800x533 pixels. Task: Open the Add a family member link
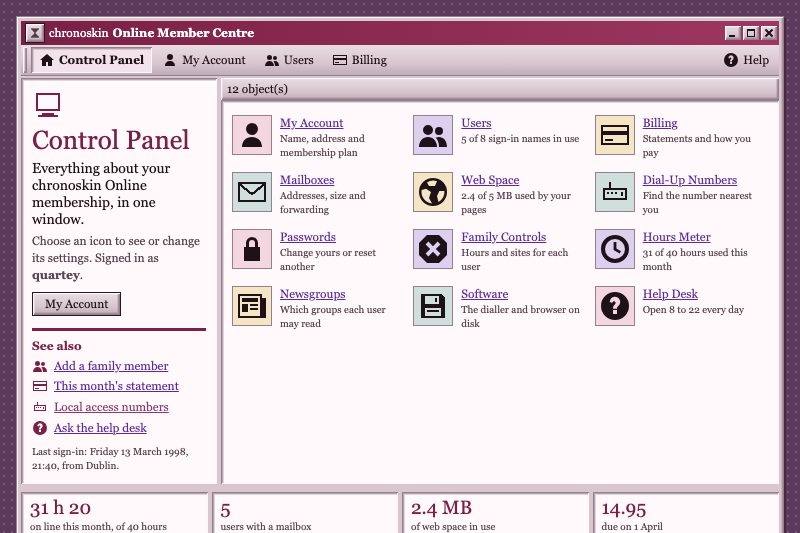(111, 366)
